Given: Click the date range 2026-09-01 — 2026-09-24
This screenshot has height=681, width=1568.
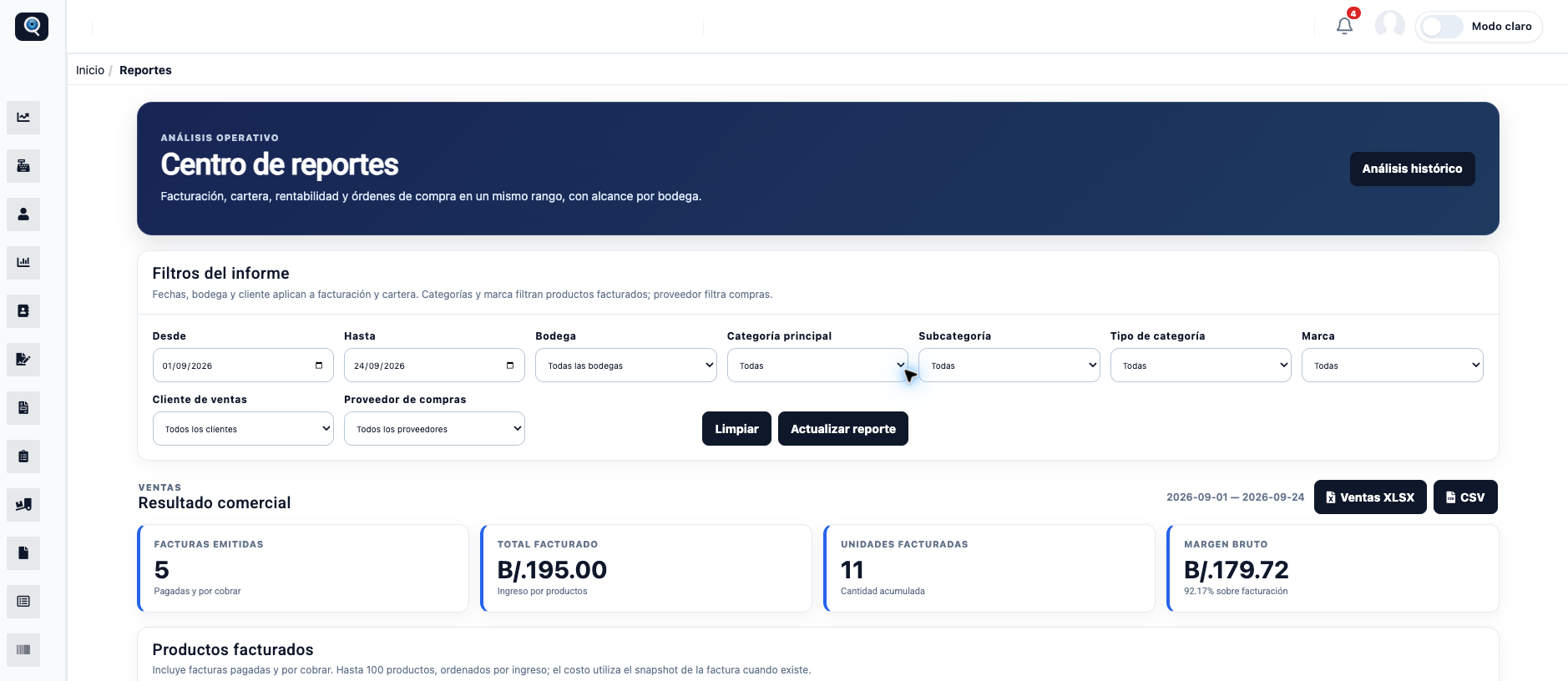Looking at the screenshot, I should tap(1235, 497).
